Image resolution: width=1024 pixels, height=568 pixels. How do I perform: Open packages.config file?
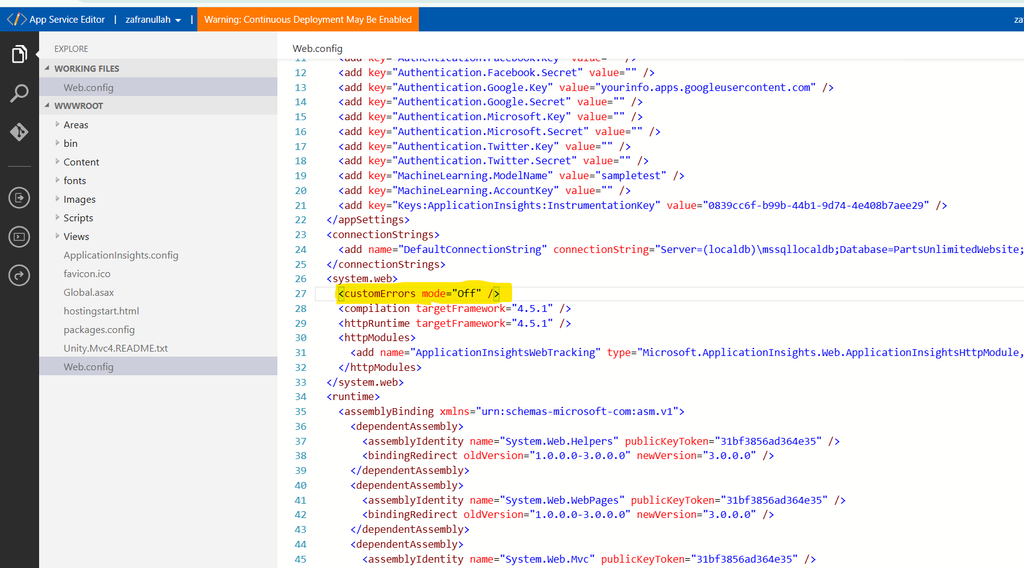99,330
